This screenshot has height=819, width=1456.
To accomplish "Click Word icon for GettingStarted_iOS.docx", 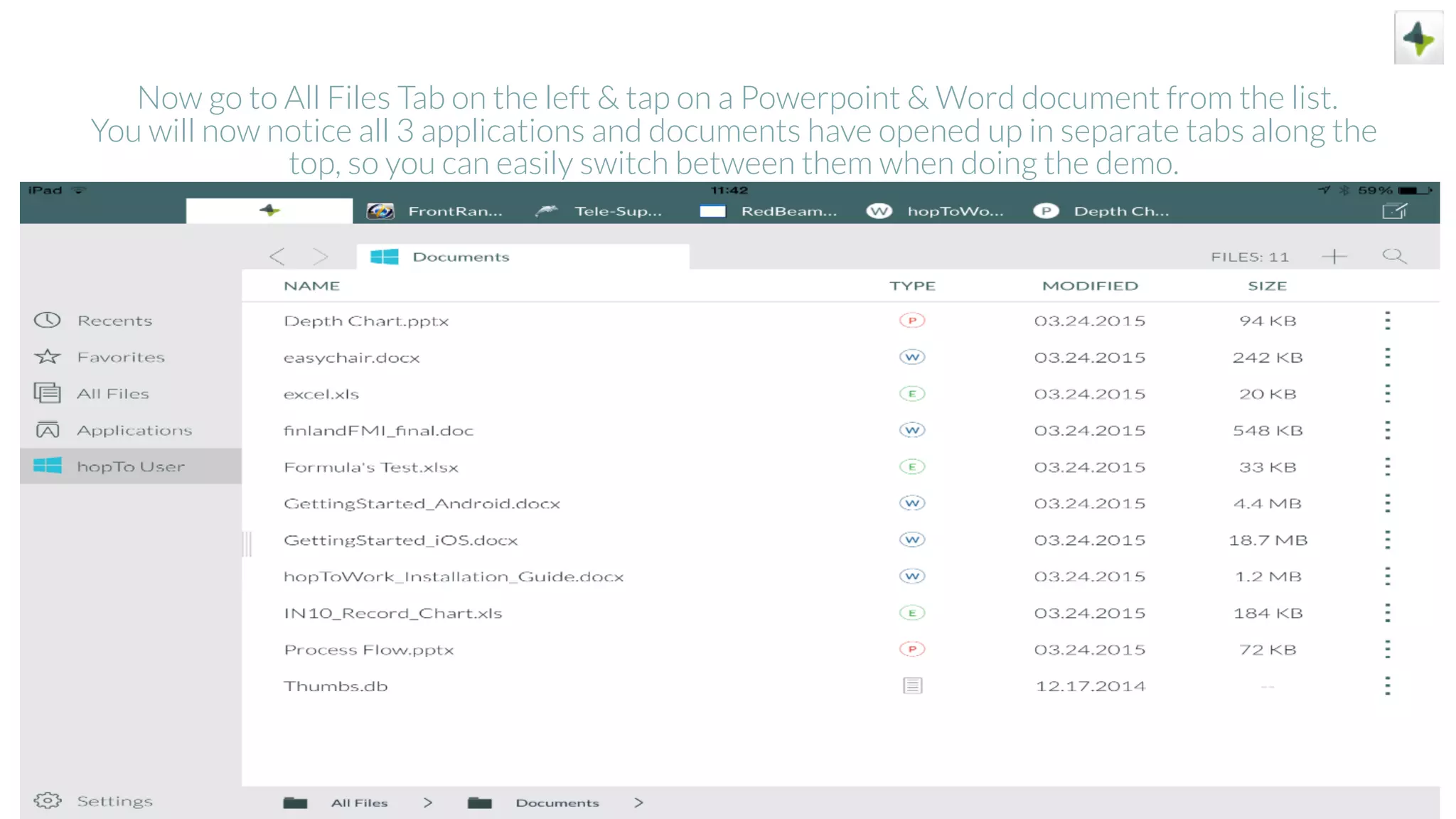I will [912, 540].
